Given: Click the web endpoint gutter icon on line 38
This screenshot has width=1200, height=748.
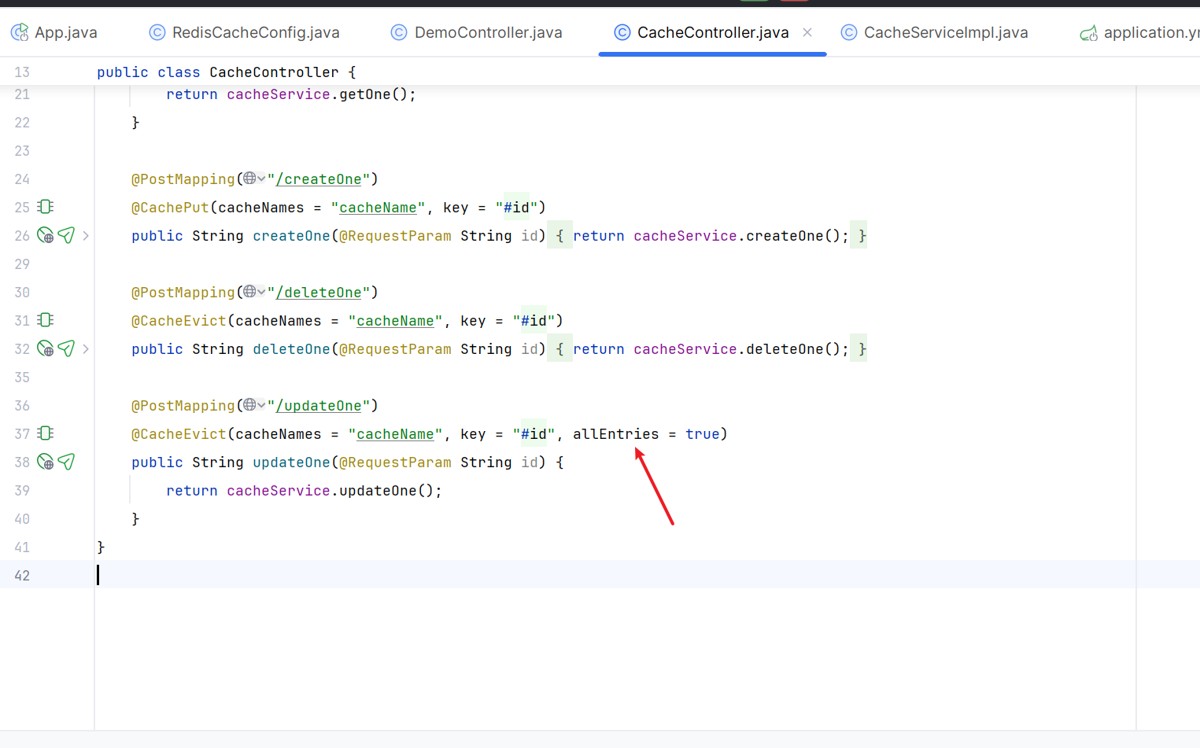Looking at the screenshot, I should click(45, 462).
